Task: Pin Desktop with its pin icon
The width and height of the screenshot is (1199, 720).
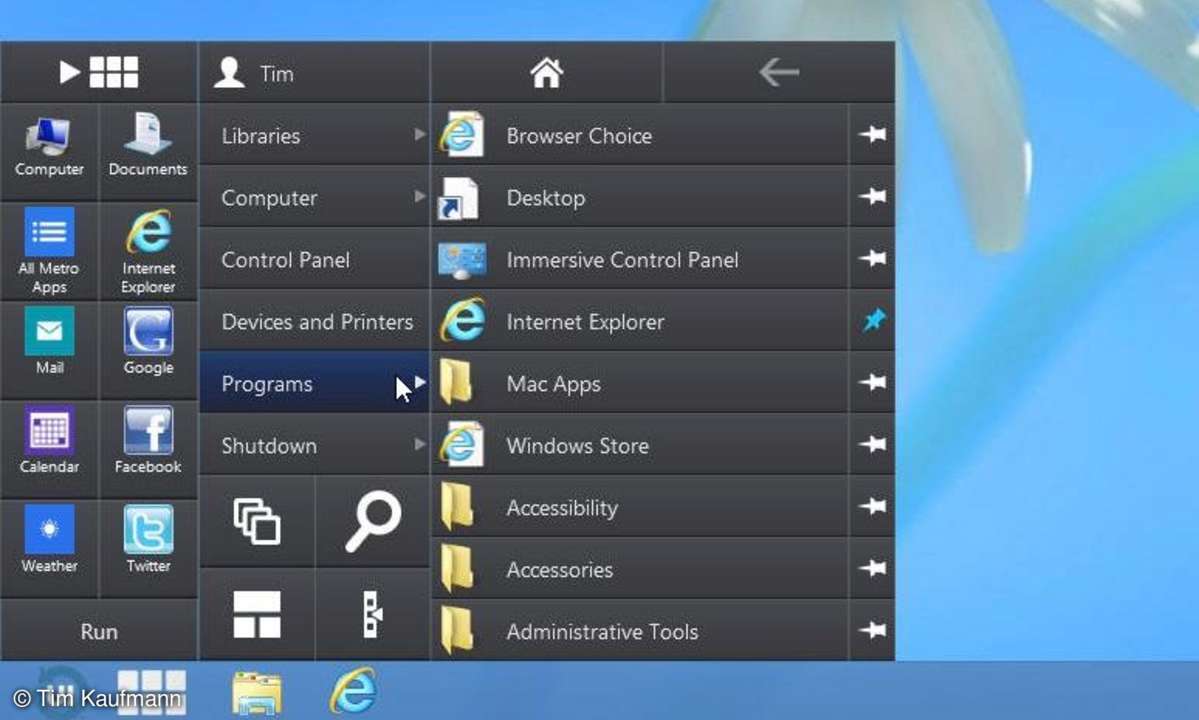Action: click(872, 197)
